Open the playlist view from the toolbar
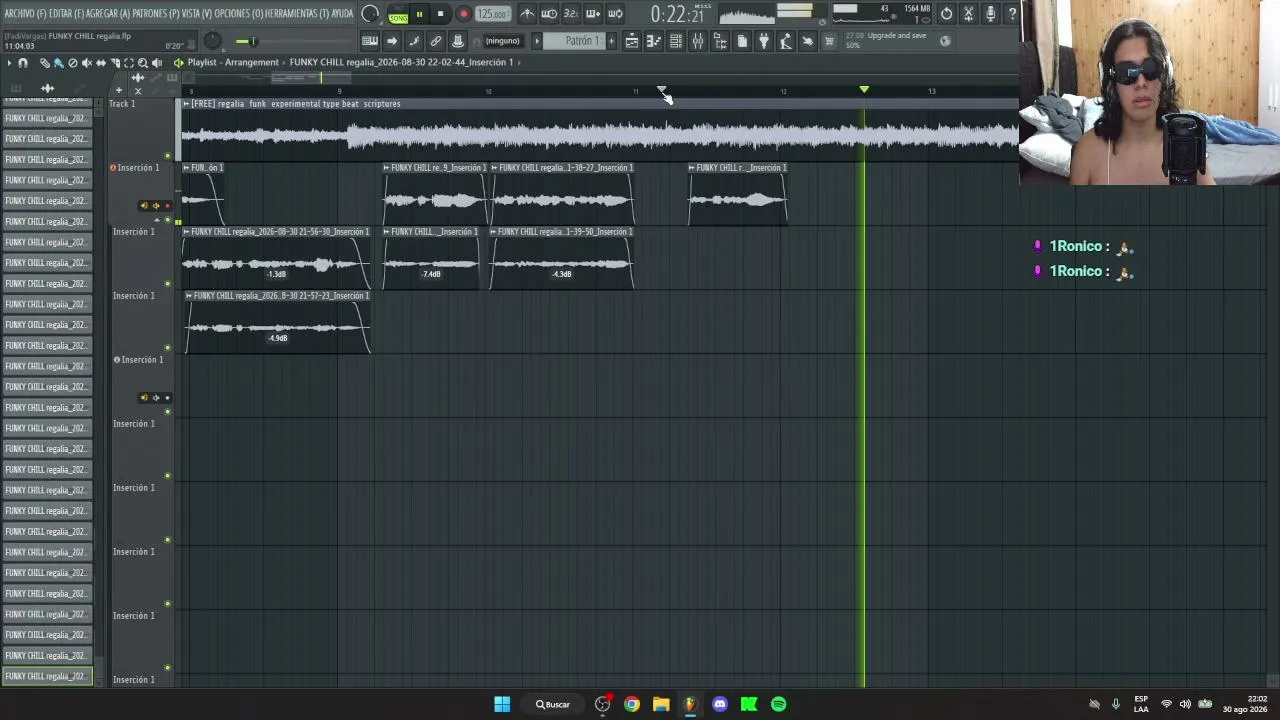Image resolution: width=1280 pixels, height=720 pixels. (x=632, y=41)
